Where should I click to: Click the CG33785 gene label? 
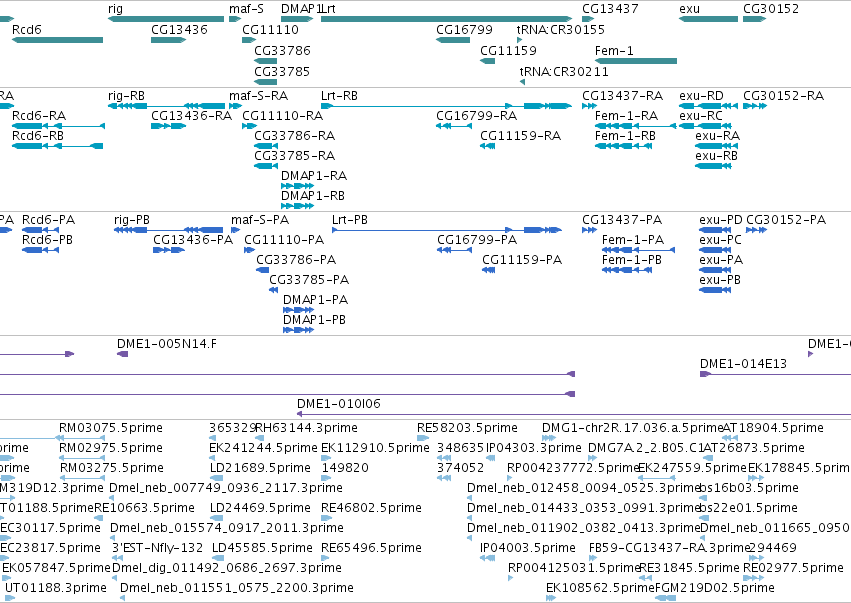pyautogui.click(x=282, y=71)
